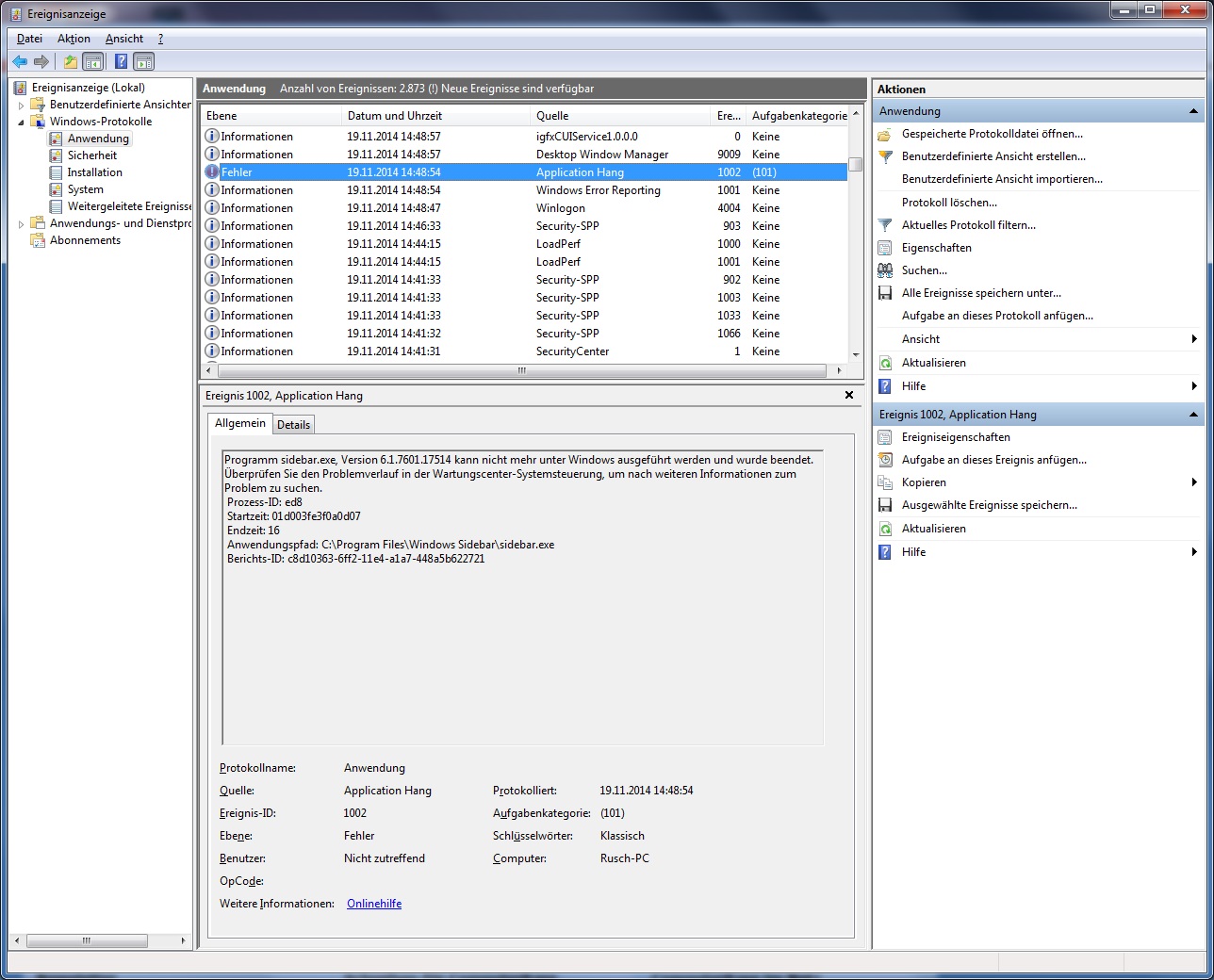Select the Allgemein tab

pyautogui.click(x=240, y=423)
